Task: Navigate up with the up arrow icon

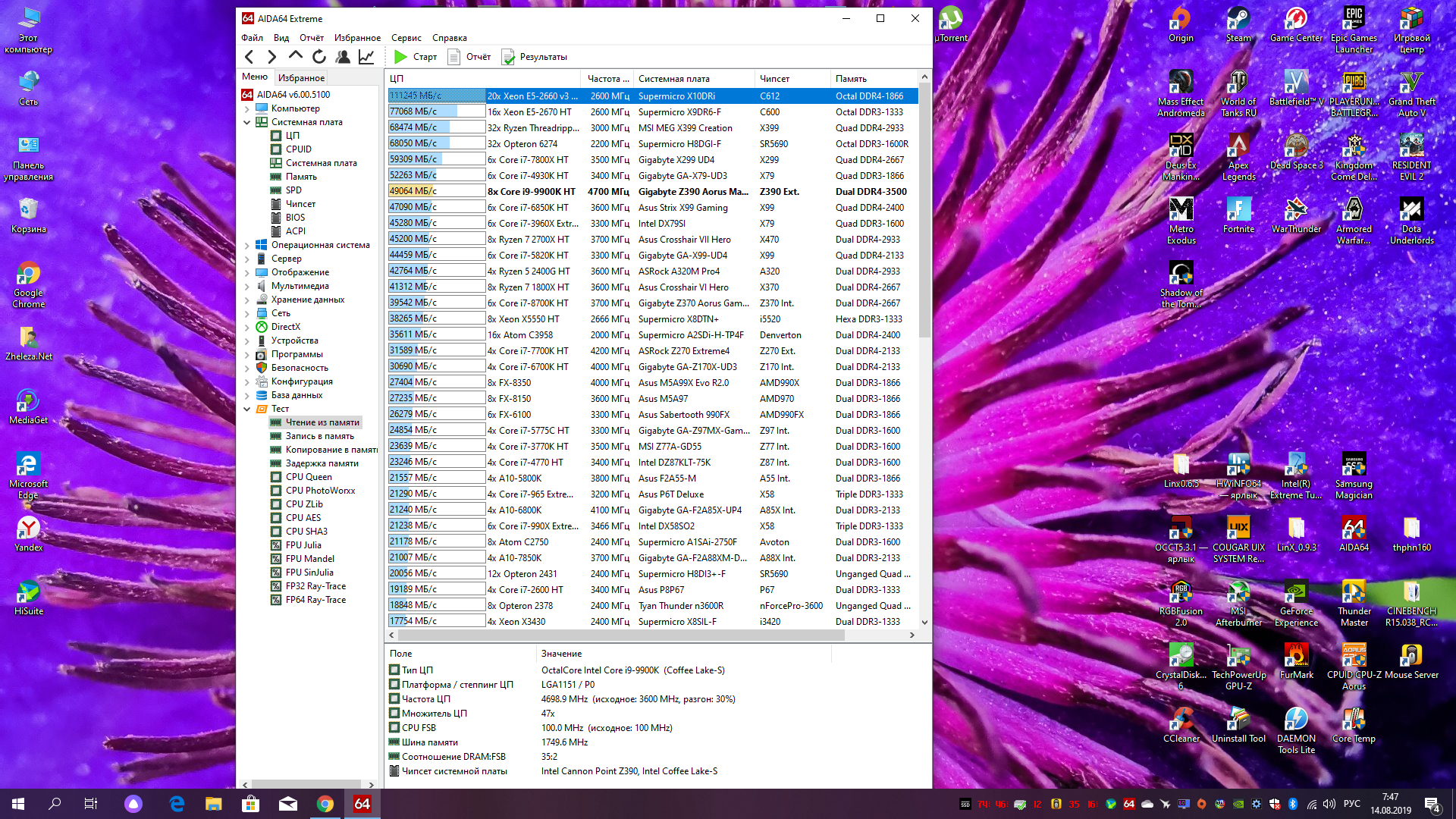Action: [296, 56]
